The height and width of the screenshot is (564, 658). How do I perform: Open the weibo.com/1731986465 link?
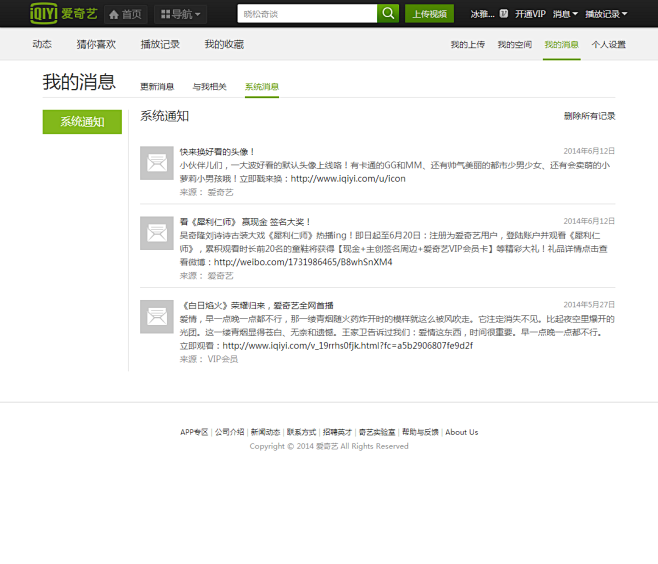click(x=303, y=262)
